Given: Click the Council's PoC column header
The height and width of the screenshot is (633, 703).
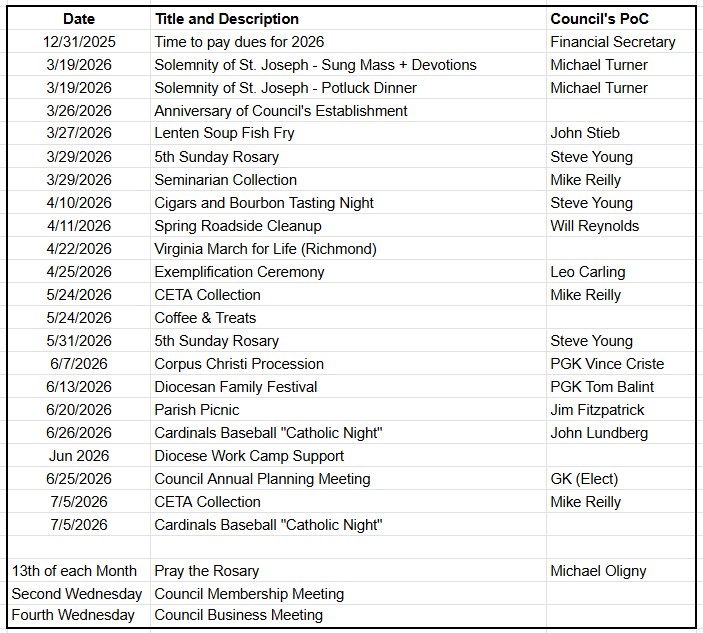Looking at the screenshot, I should click(599, 19).
